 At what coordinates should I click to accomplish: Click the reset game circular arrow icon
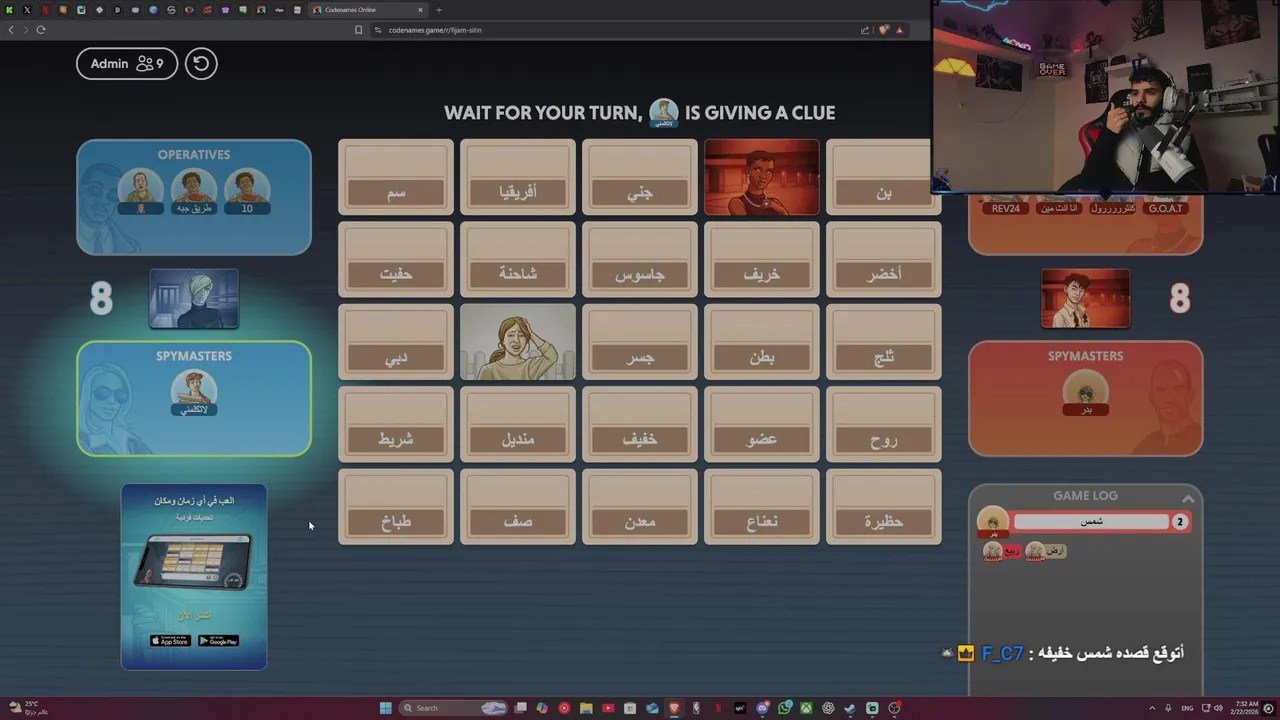tap(201, 64)
